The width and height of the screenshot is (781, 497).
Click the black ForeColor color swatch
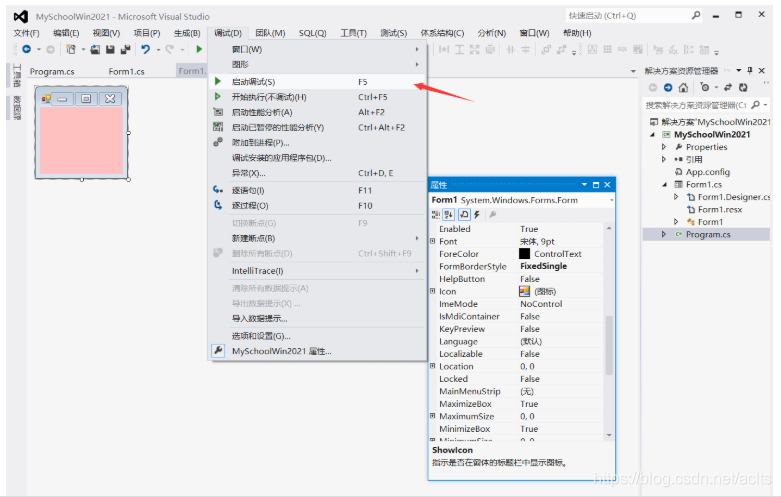[x=524, y=253]
